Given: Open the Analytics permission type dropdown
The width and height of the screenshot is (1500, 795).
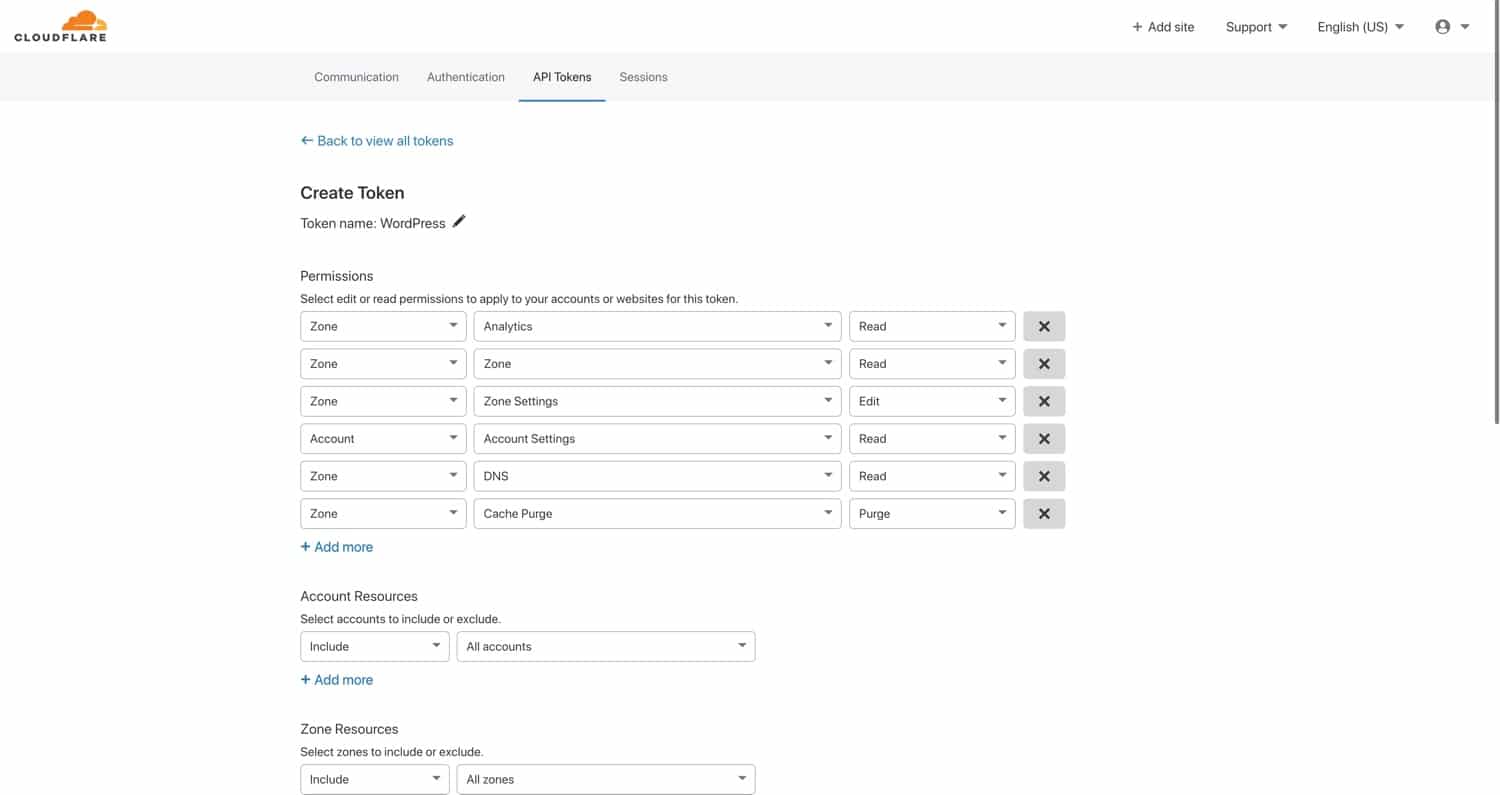Looking at the screenshot, I should tap(656, 325).
